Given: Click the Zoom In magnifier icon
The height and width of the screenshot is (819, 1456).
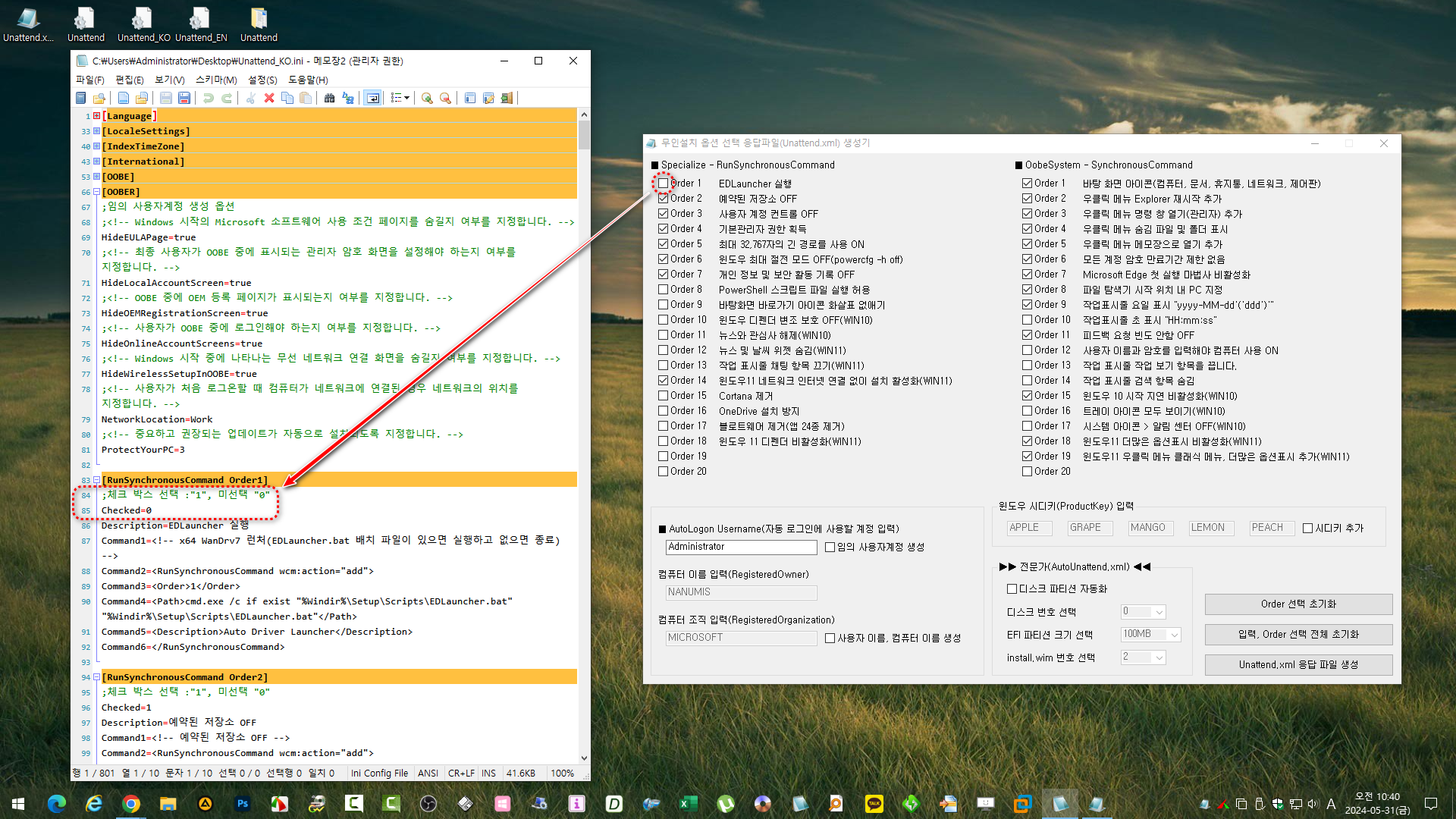Looking at the screenshot, I should [427, 98].
